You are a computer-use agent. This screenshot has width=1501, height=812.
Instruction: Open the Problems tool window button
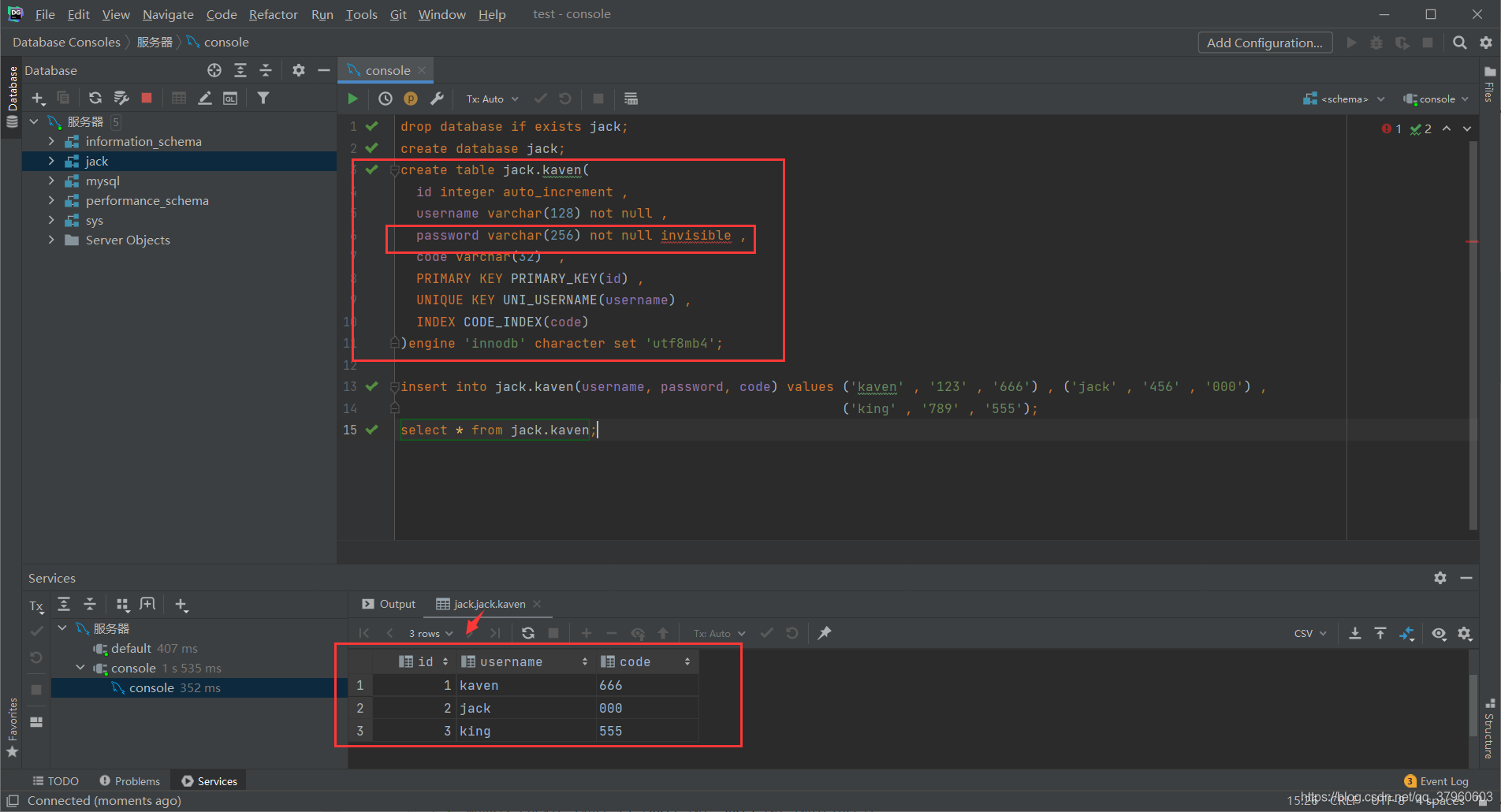point(130,780)
